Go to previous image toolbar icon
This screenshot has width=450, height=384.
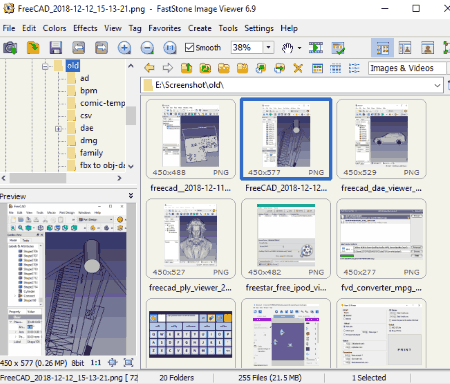click(x=79, y=48)
